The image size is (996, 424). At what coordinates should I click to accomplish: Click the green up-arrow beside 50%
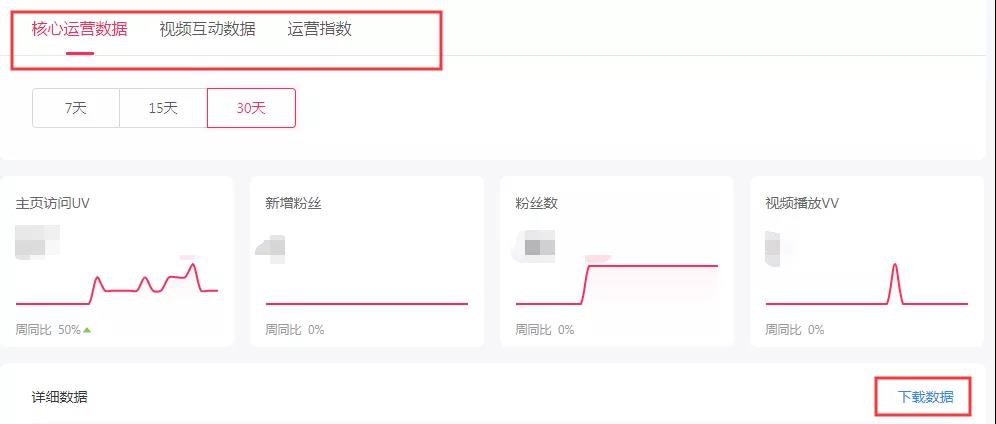87,330
